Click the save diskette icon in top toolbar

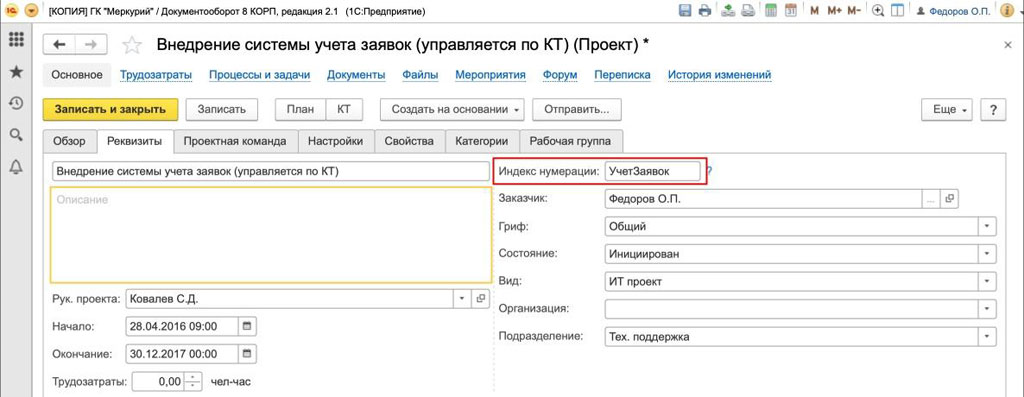pos(685,10)
